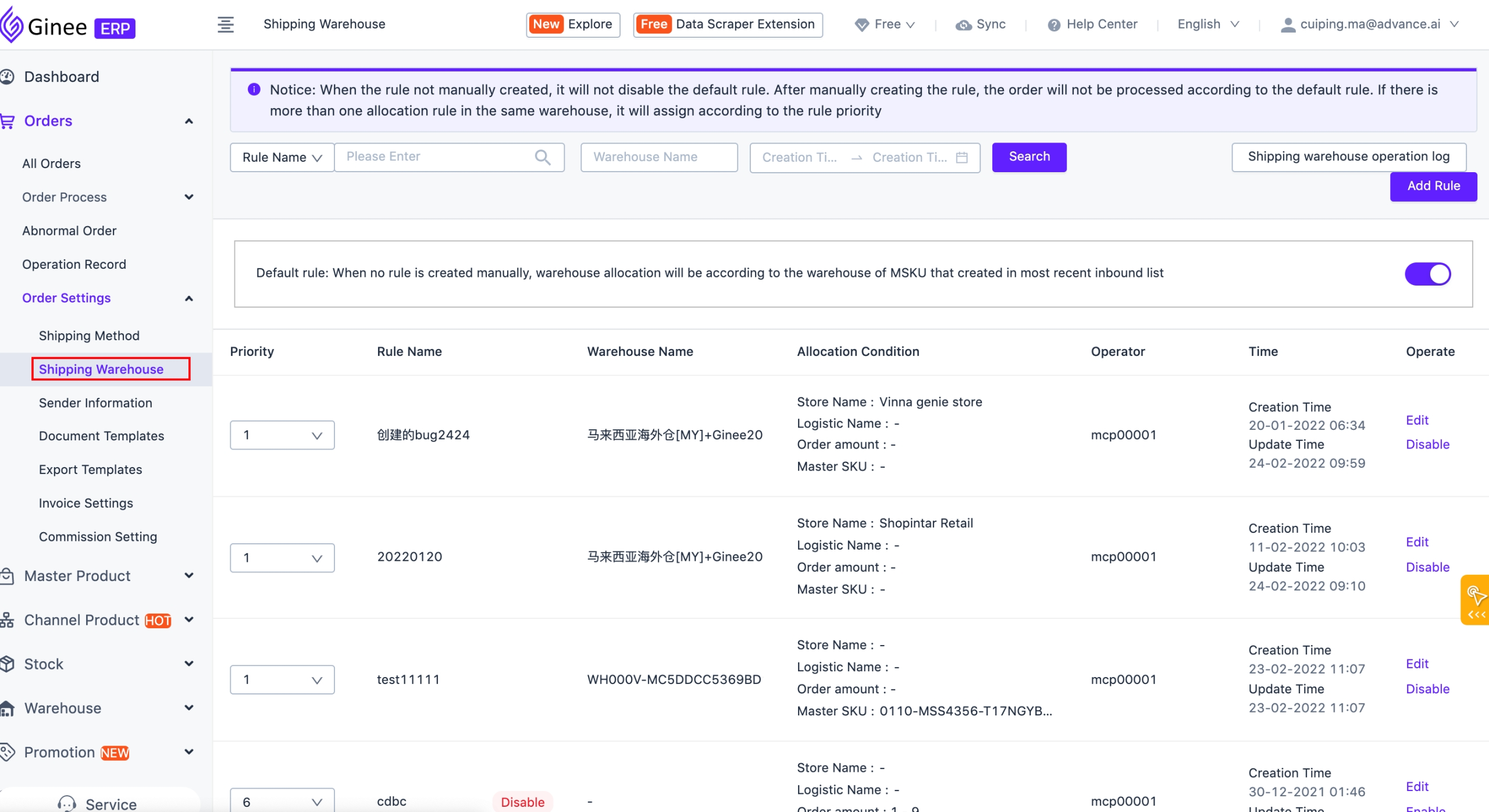This screenshot has width=1489, height=812.
Task: Click the hamburger menu collapse icon
Action: point(225,24)
